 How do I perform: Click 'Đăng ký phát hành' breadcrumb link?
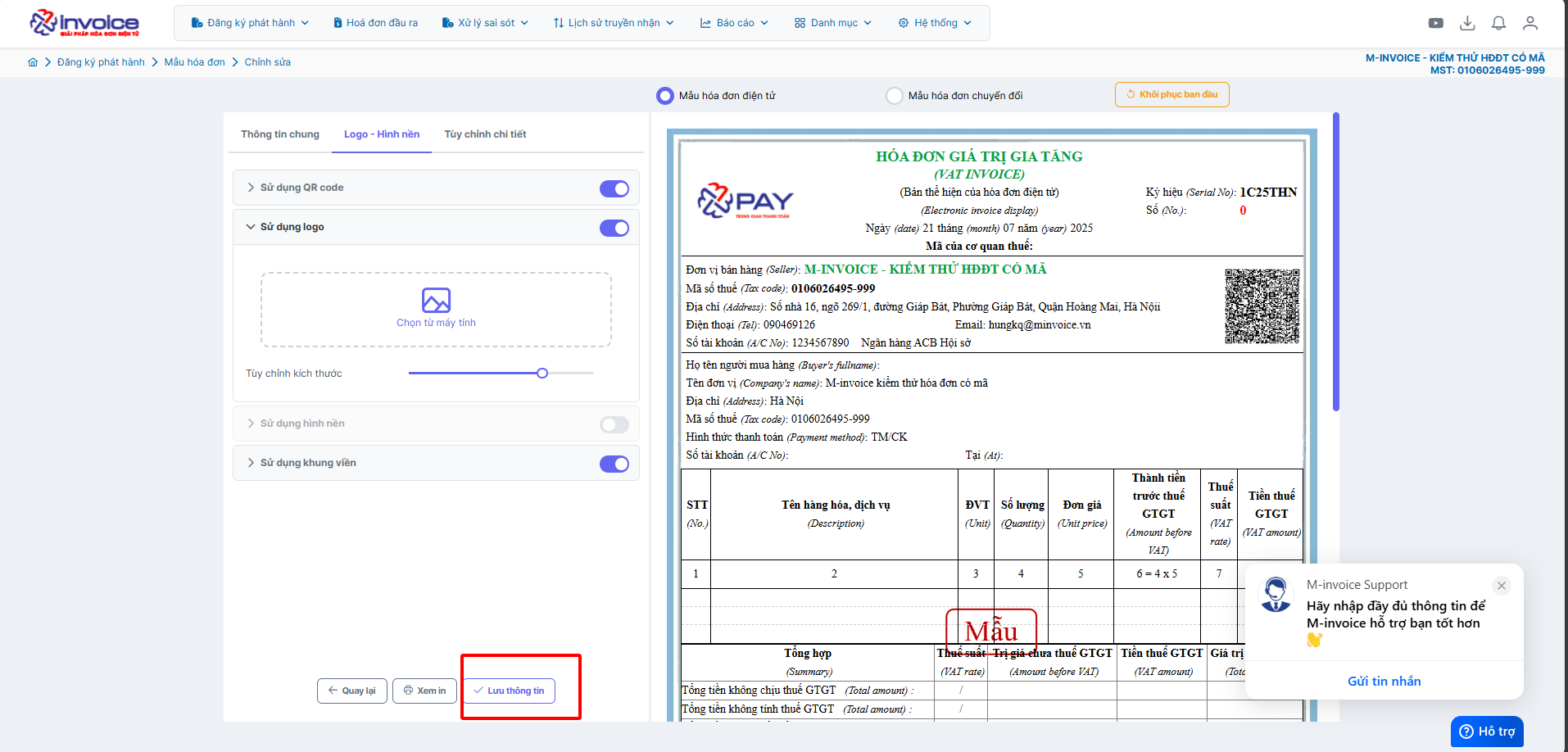[101, 62]
